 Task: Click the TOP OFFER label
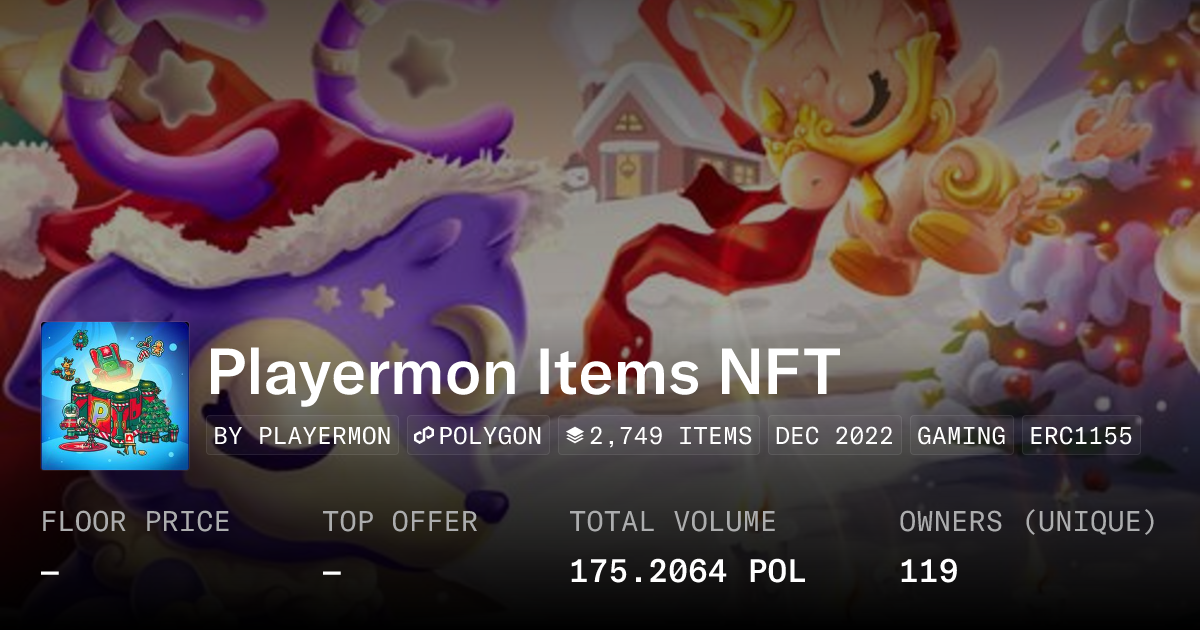(400, 522)
